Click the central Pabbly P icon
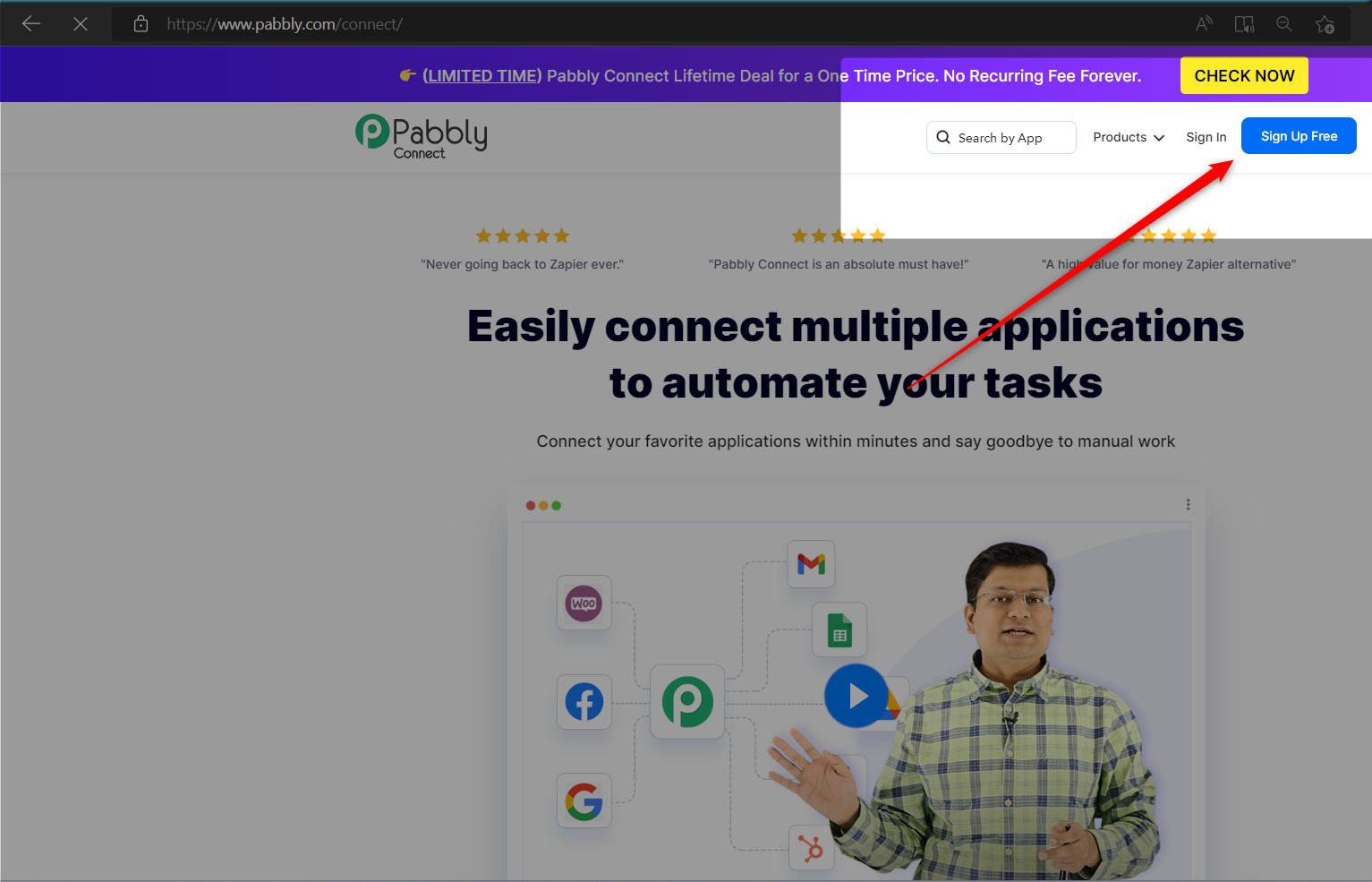 point(687,701)
